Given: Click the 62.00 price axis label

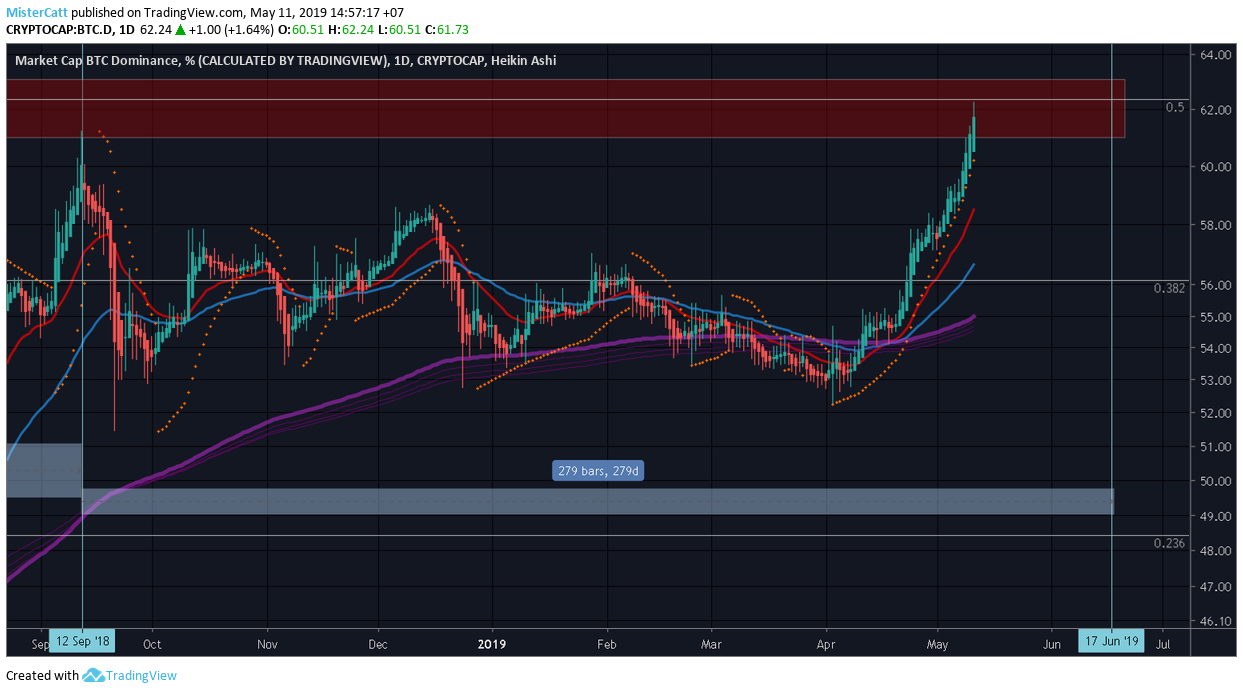Looking at the screenshot, I should point(1216,110).
